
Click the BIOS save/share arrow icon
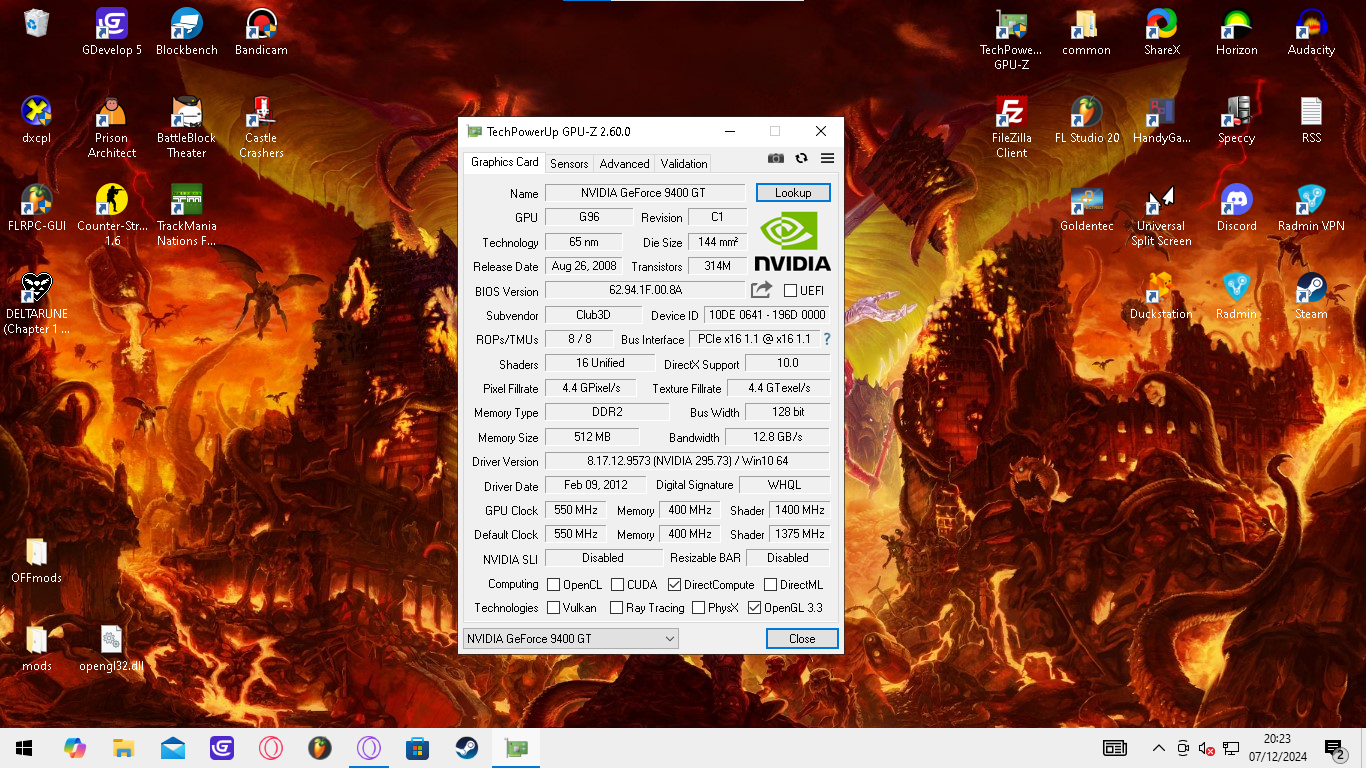tap(762, 290)
